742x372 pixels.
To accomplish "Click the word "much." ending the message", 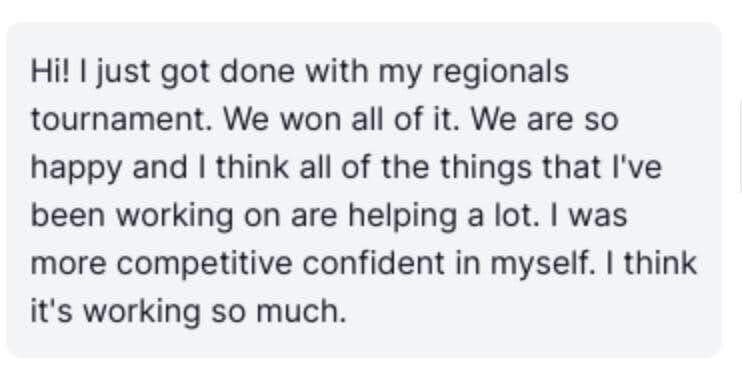I will (x=301, y=311).
